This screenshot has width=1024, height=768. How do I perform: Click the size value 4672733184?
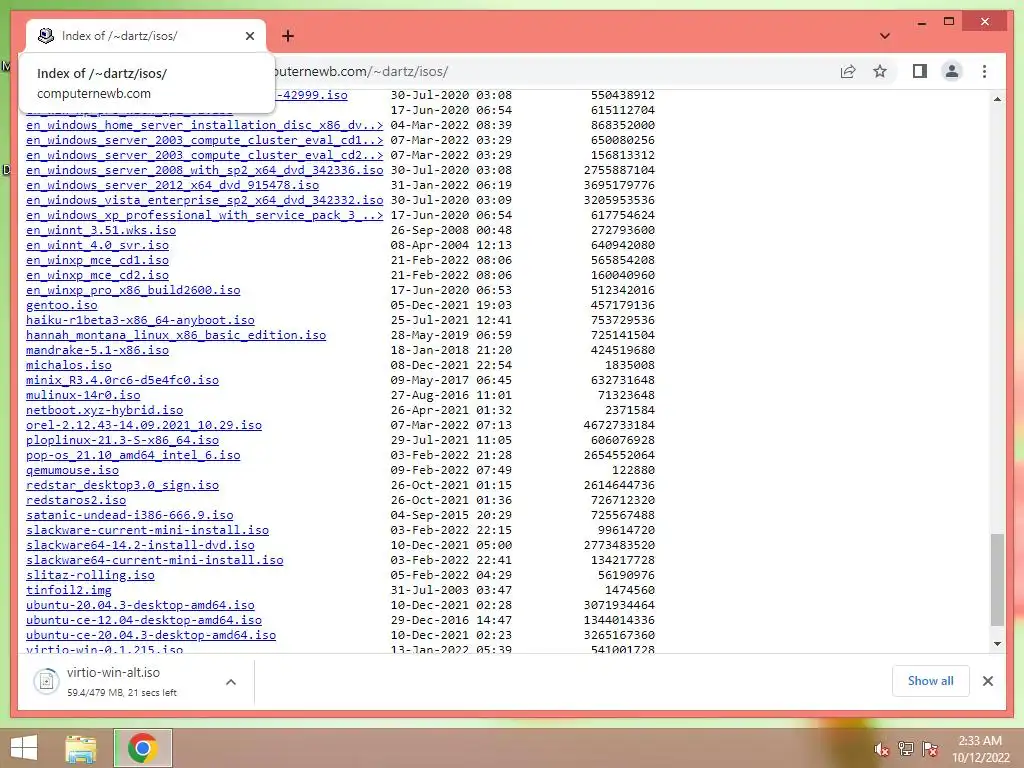click(x=619, y=425)
